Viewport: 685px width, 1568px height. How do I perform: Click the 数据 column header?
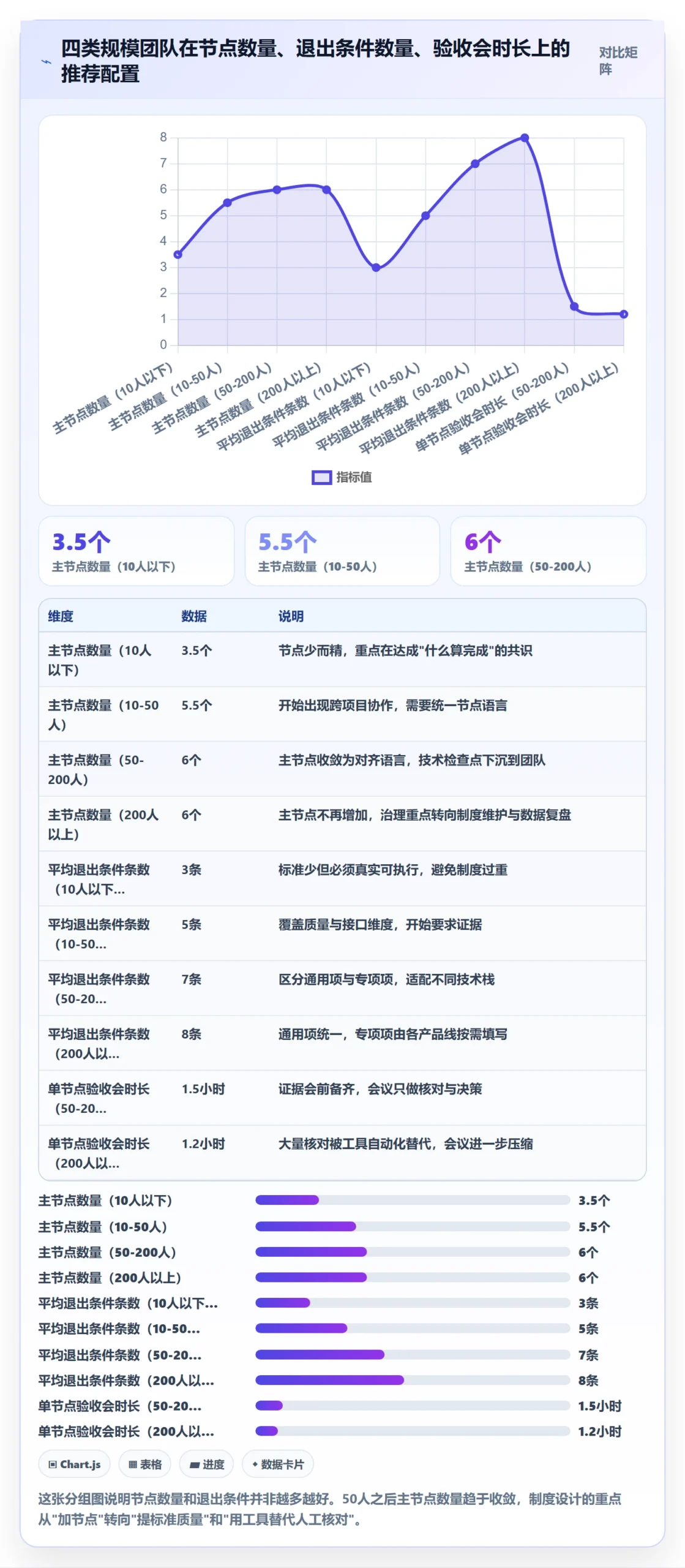[x=194, y=616]
